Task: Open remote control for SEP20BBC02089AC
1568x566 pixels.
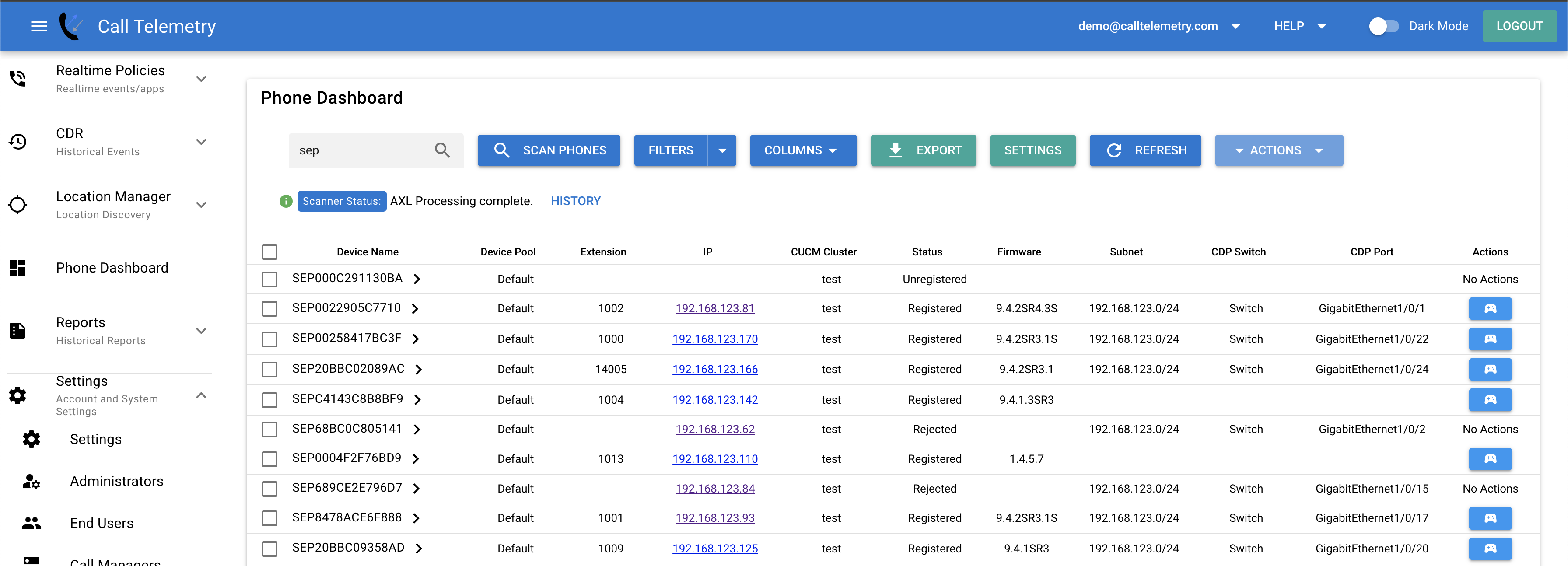Action: (x=1490, y=370)
